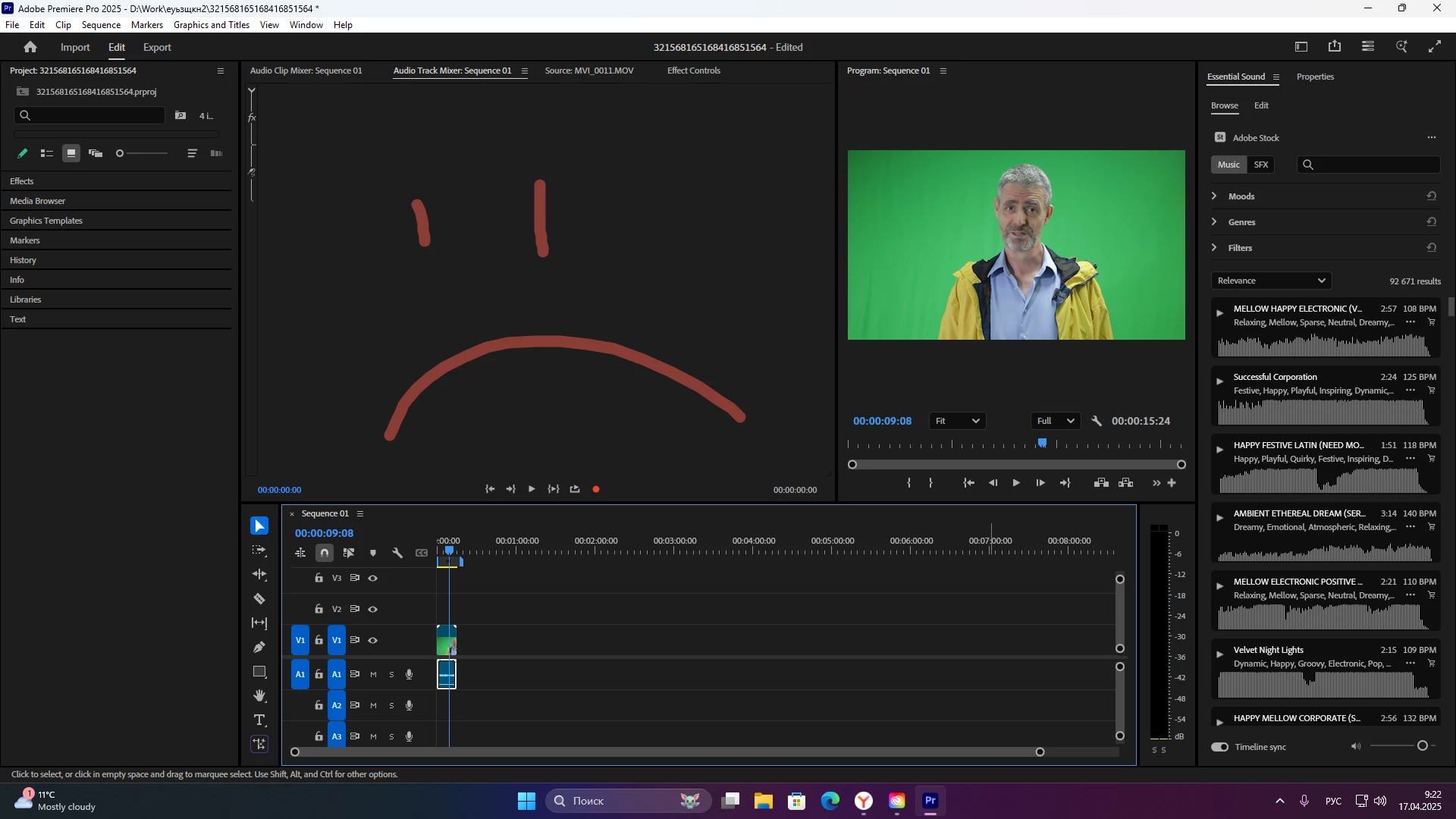Go to the Export workspace
This screenshot has width=1456, height=819.
(157, 47)
